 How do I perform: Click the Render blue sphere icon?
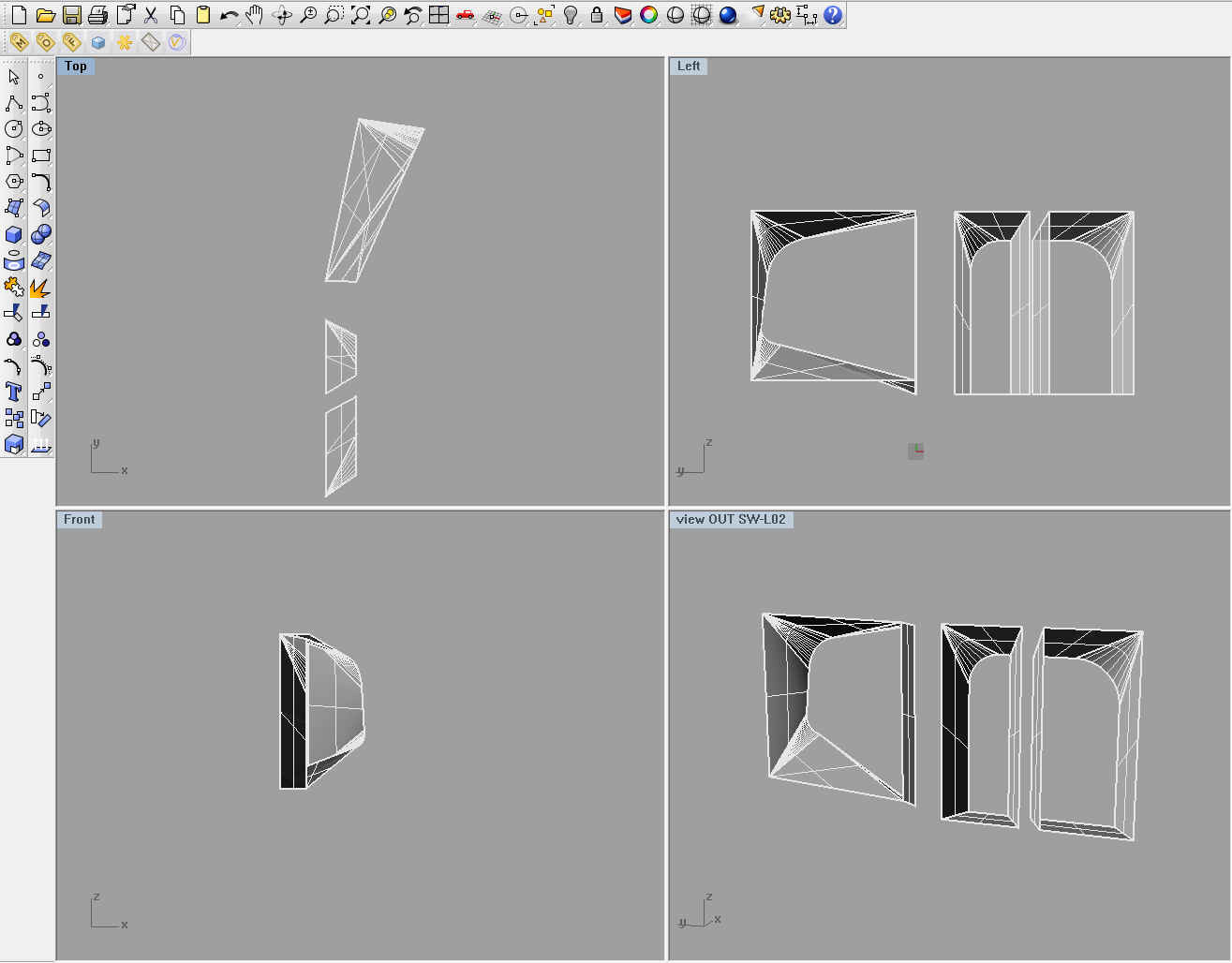pos(728,15)
